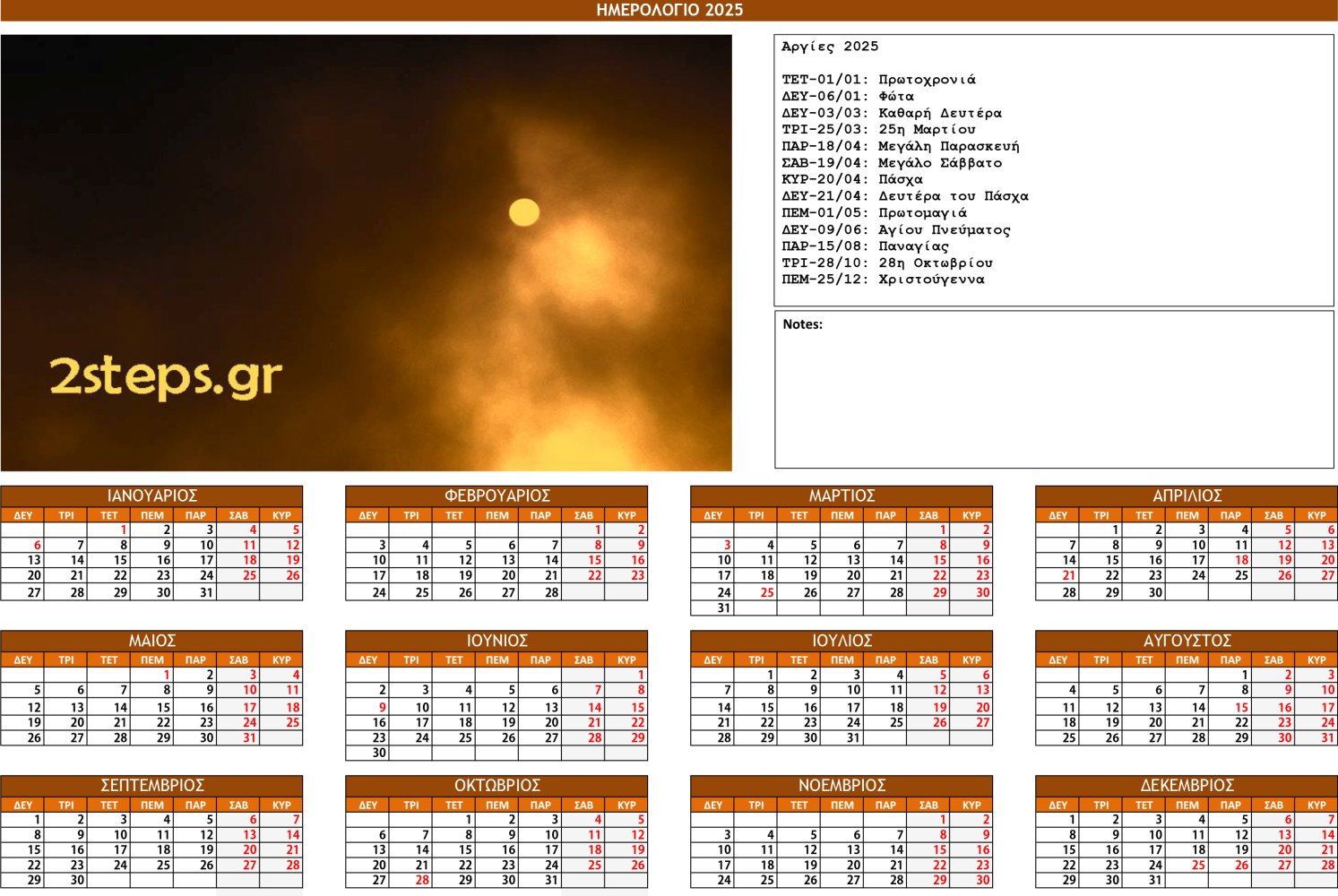Click the ΑΠΡΙΛΙΟΣ month header
The image size is (1338, 896).
point(1187,496)
